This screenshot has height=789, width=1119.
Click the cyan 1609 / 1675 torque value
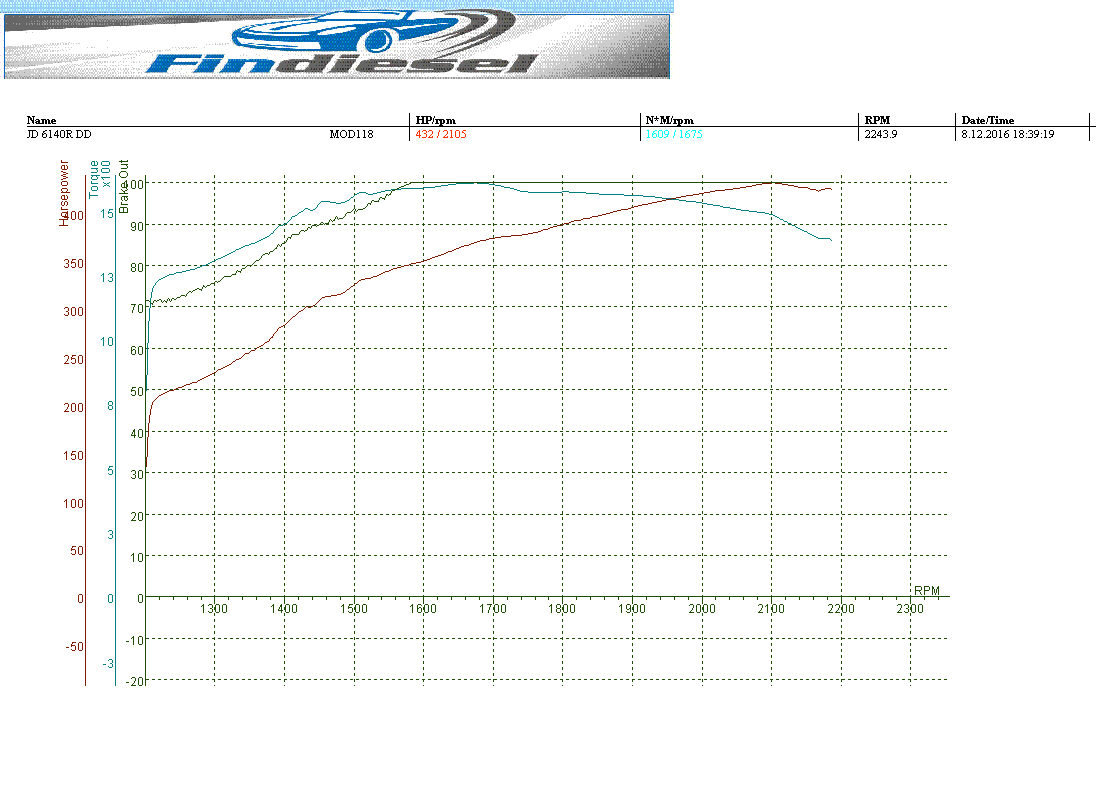tap(674, 134)
